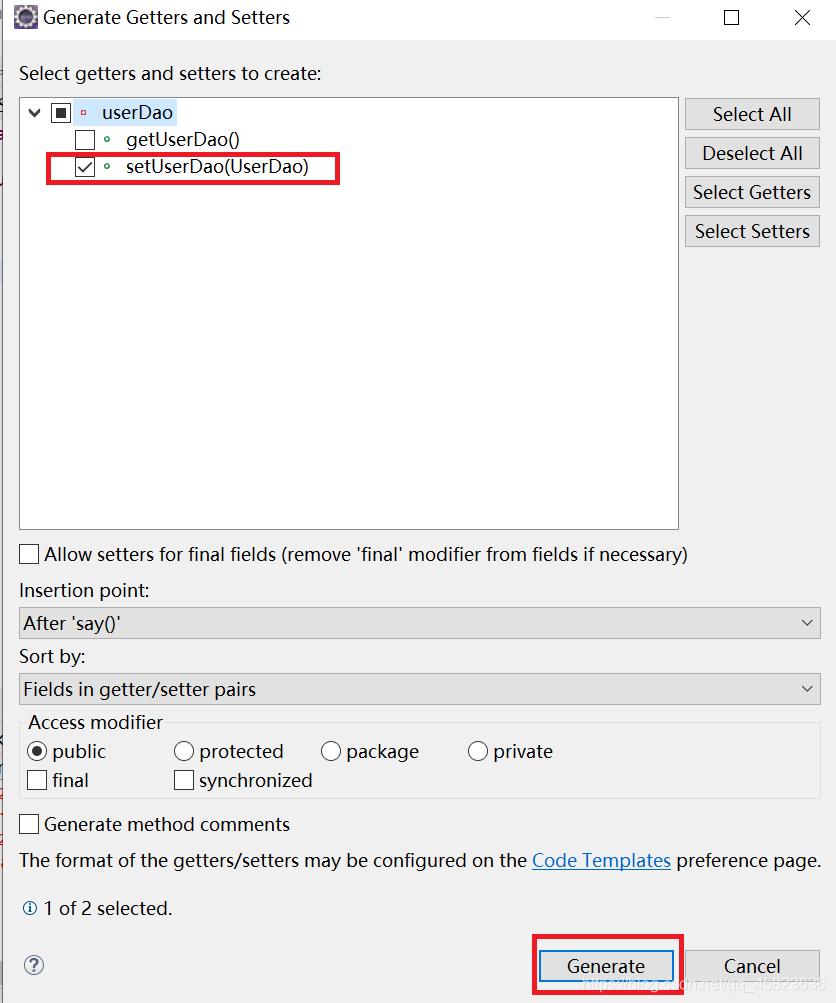This screenshot has height=1003, width=836.
Task: Open the Code Templates preference link
Action: [x=601, y=860]
